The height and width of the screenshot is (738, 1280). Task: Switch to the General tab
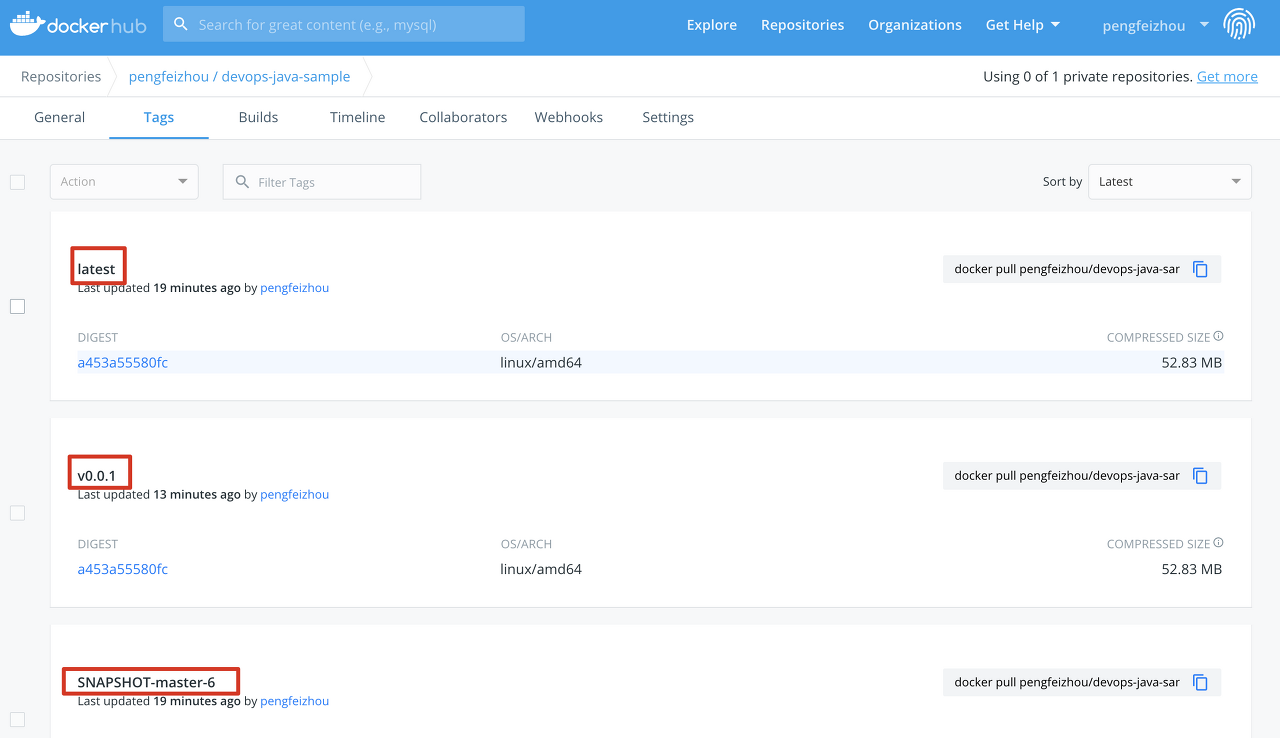pos(59,117)
